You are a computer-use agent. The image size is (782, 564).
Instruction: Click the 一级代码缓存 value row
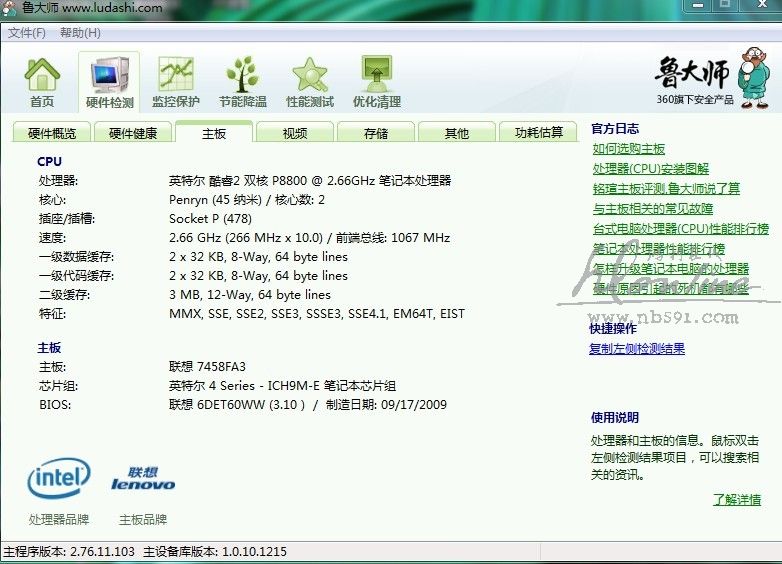pos(258,276)
